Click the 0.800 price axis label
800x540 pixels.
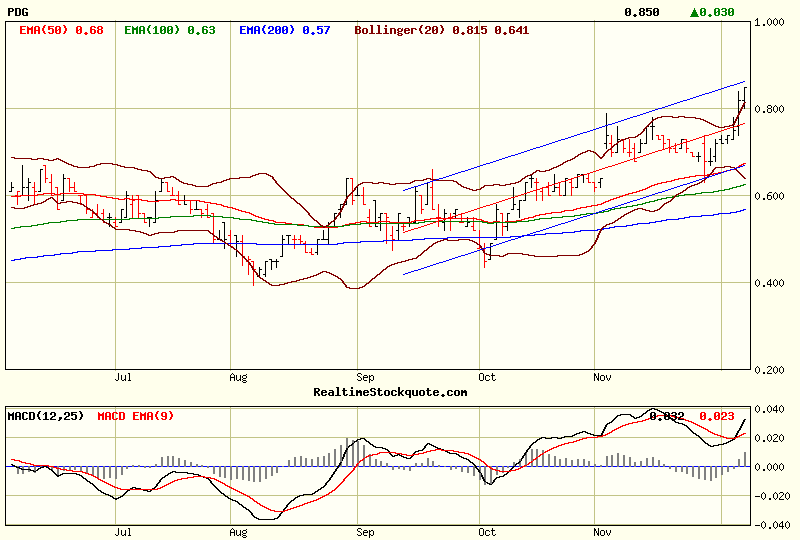click(x=769, y=109)
